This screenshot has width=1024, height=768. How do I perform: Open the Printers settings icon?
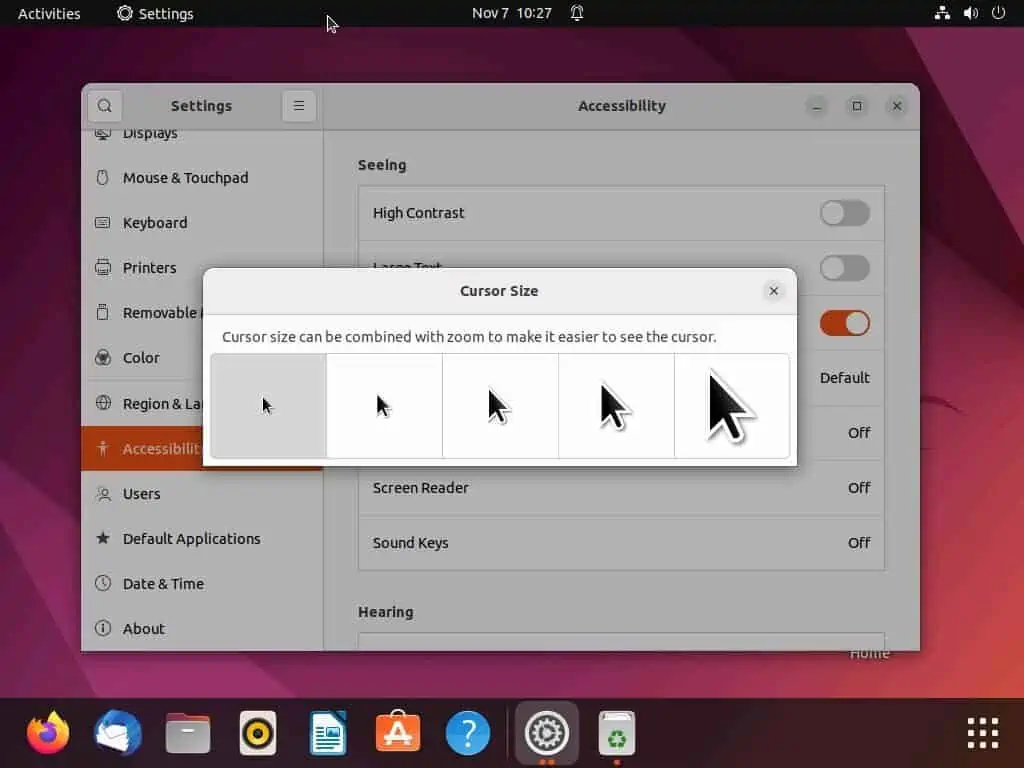(x=102, y=267)
